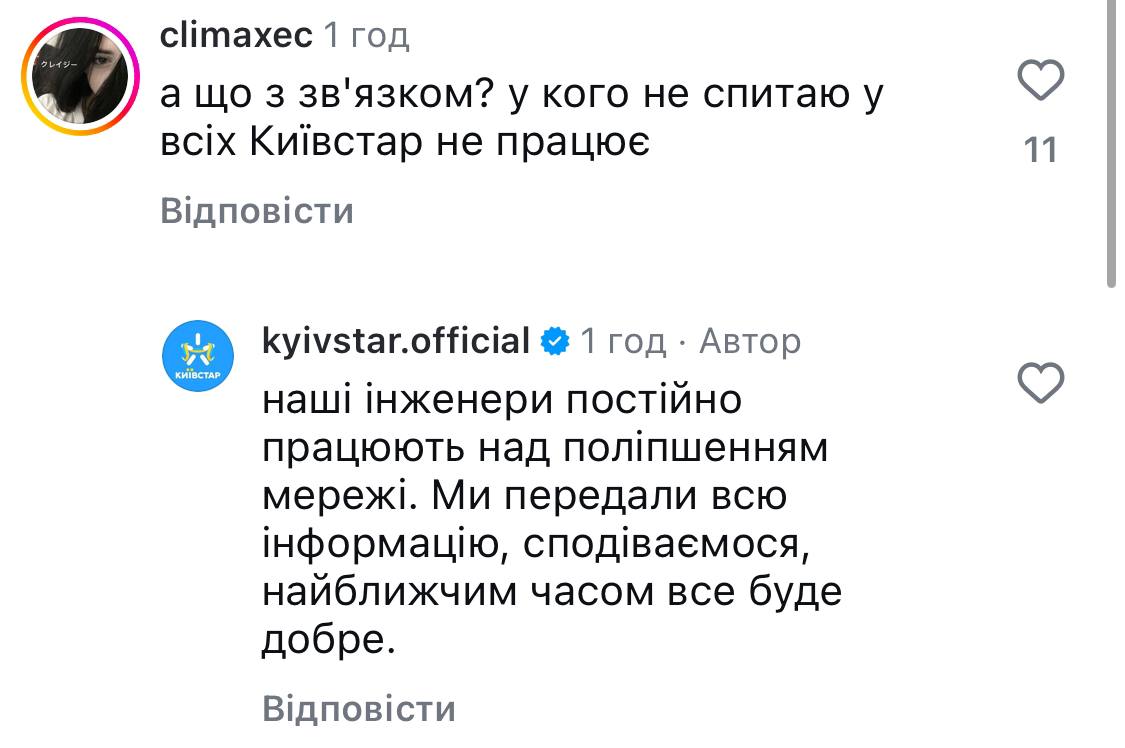Click the line 'найближчим часом все буде'
Viewport: 1125px width, 748px height.
(x=551, y=592)
